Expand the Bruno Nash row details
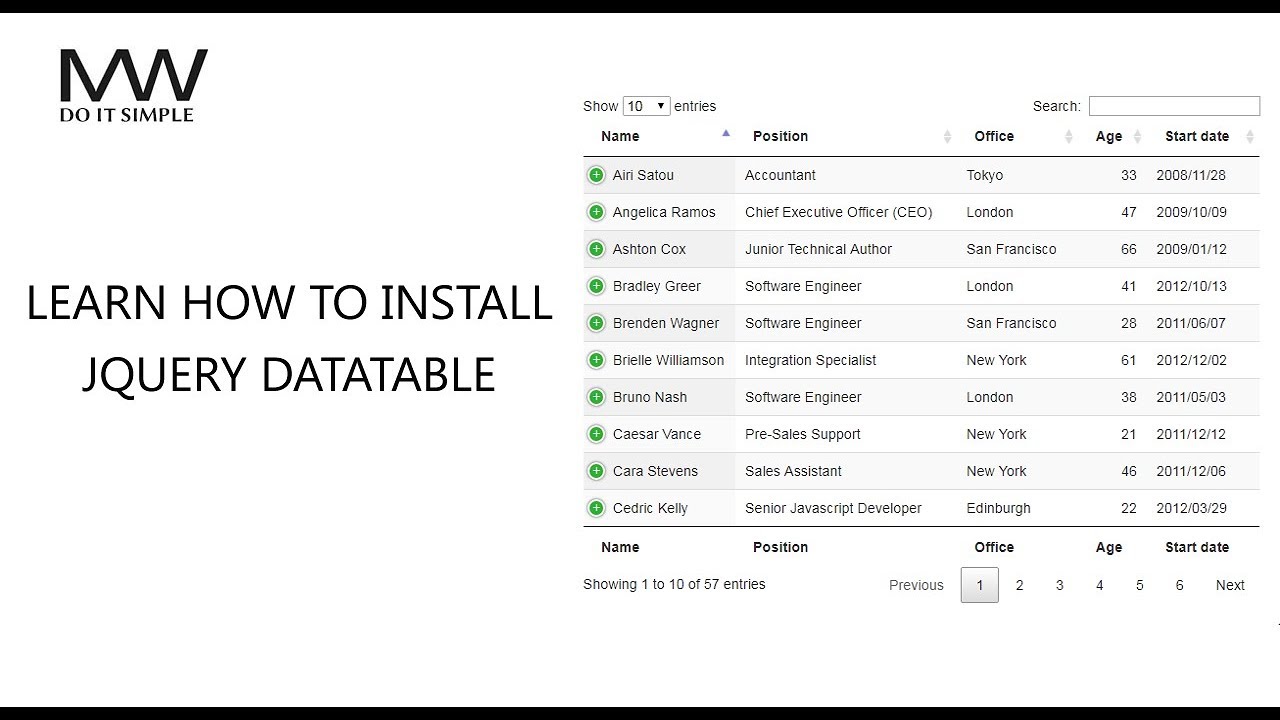Viewport: 1280px width, 720px height. 596,397
